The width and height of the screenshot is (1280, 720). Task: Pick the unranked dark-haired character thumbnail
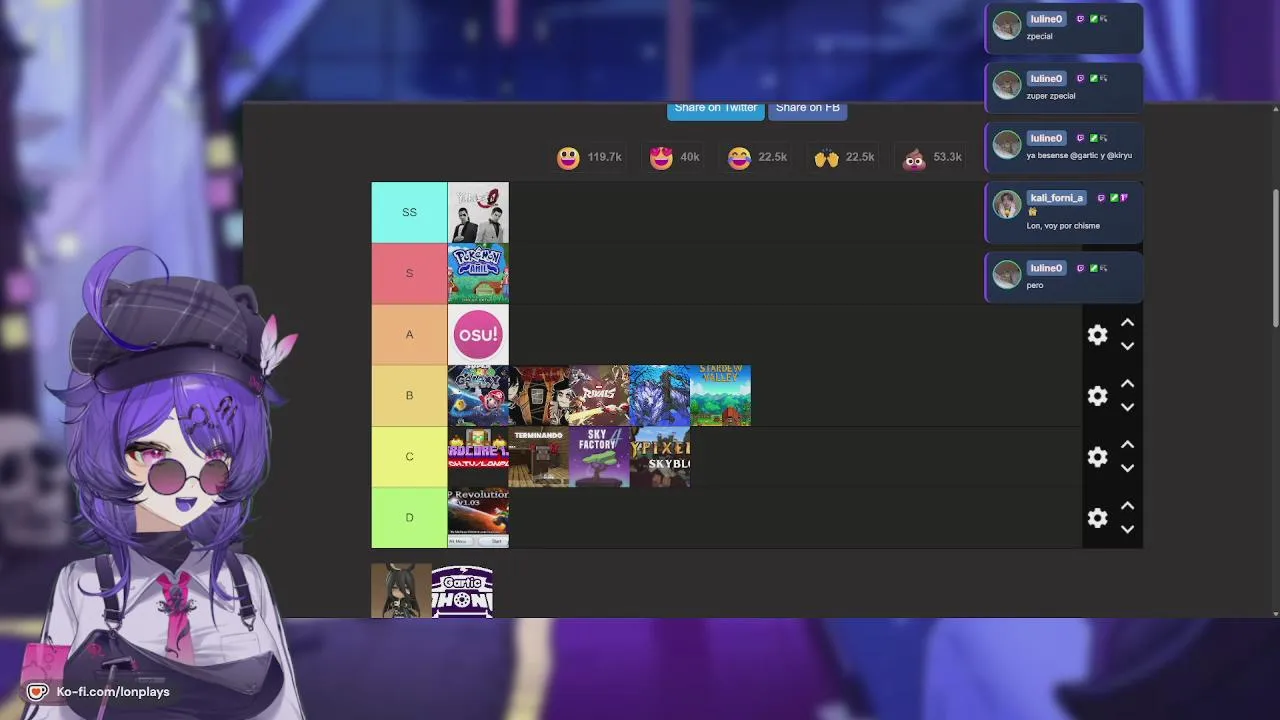point(401,590)
